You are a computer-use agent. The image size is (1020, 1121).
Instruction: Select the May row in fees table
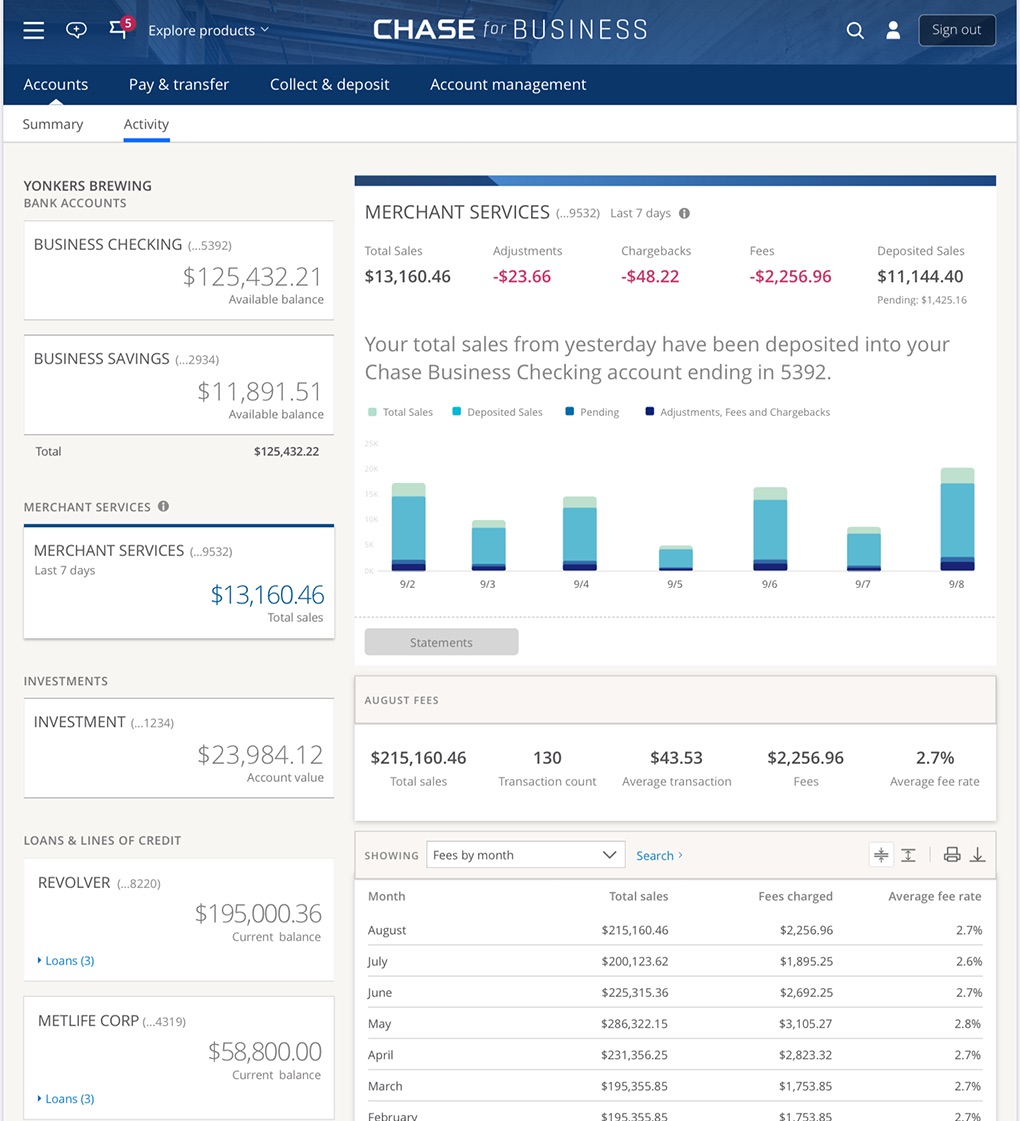675,1024
